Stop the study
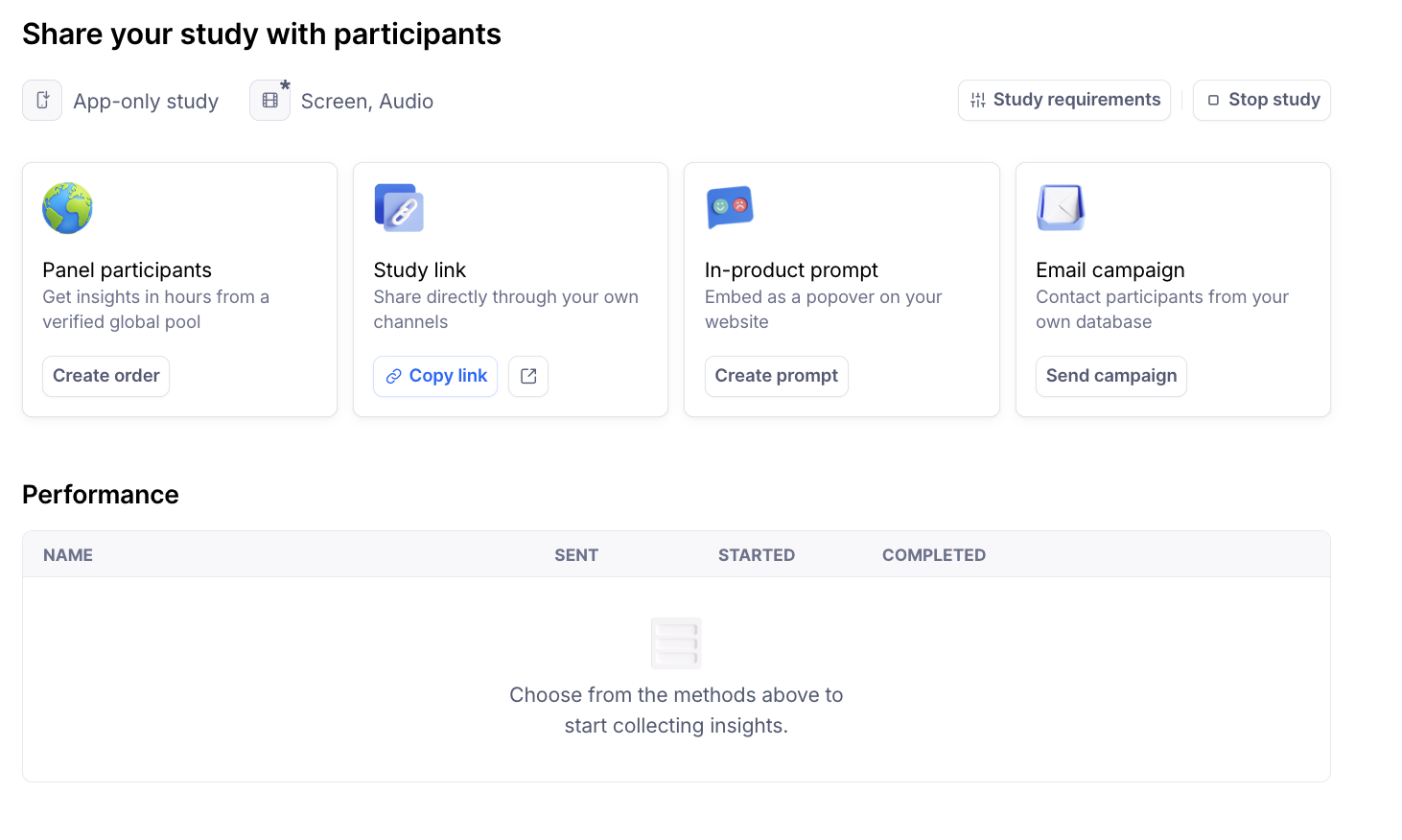The image size is (1402, 840). pos(1262,101)
